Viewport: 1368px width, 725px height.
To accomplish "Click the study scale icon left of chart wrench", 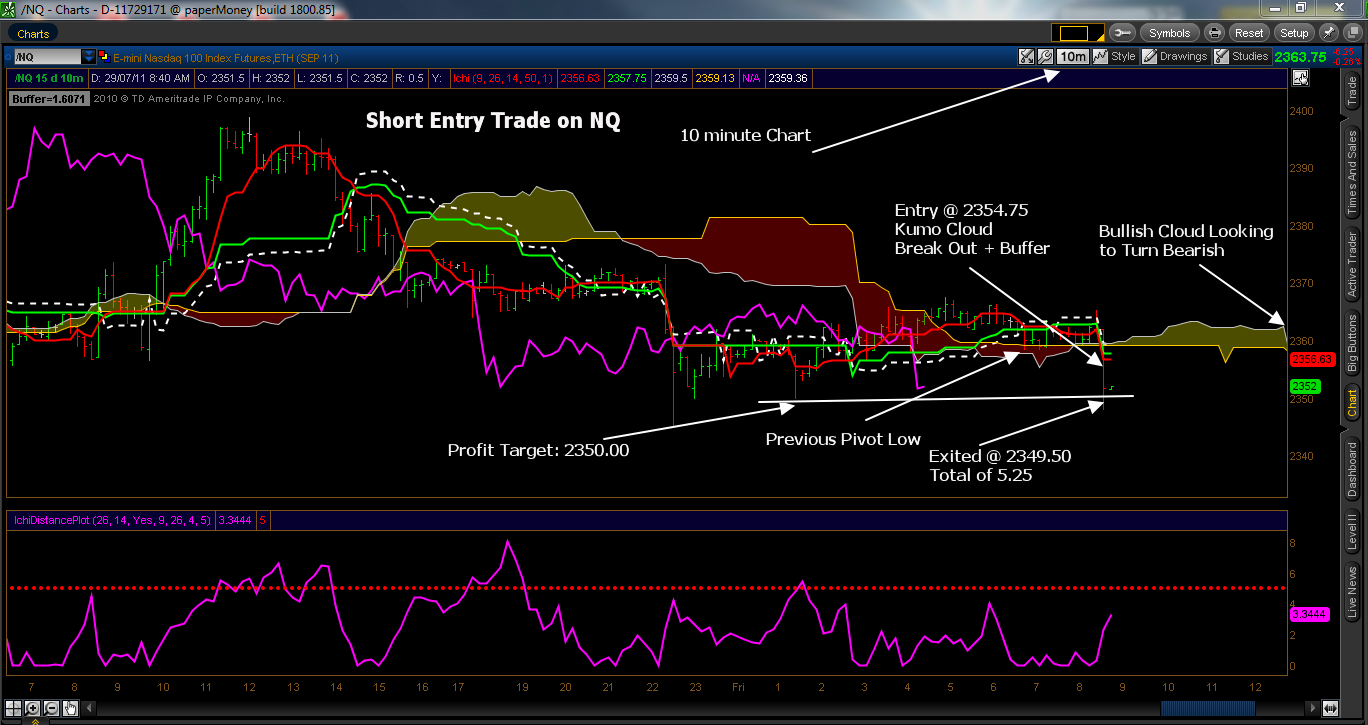I will (1027, 57).
